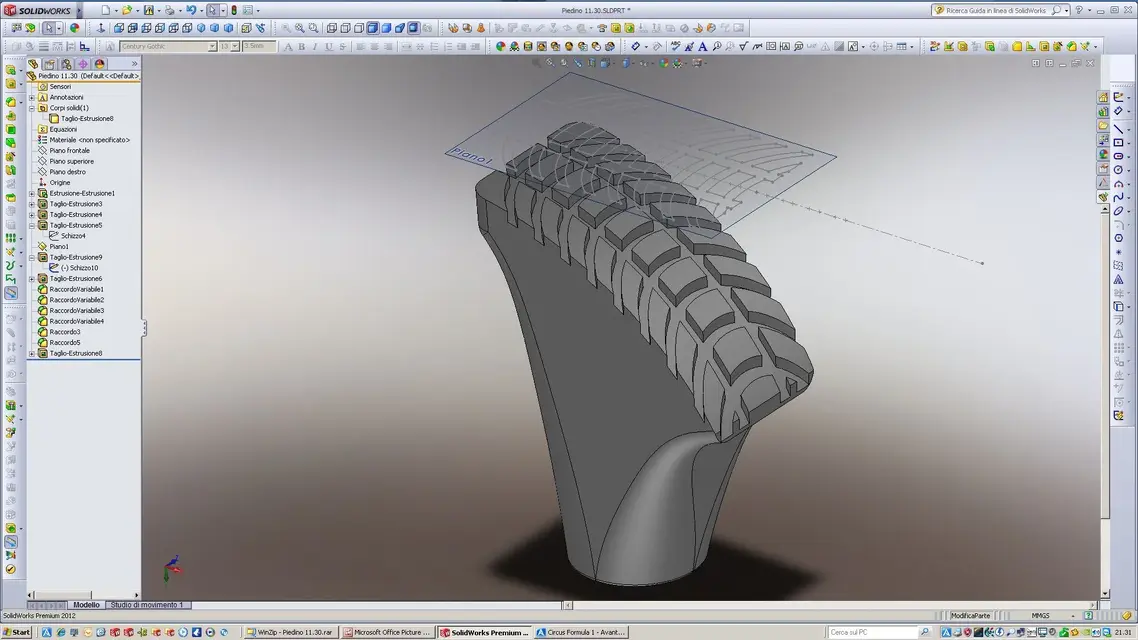Expand the Taglio-Estrusione4 feature
1138x640 pixels.
click(x=32, y=215)
